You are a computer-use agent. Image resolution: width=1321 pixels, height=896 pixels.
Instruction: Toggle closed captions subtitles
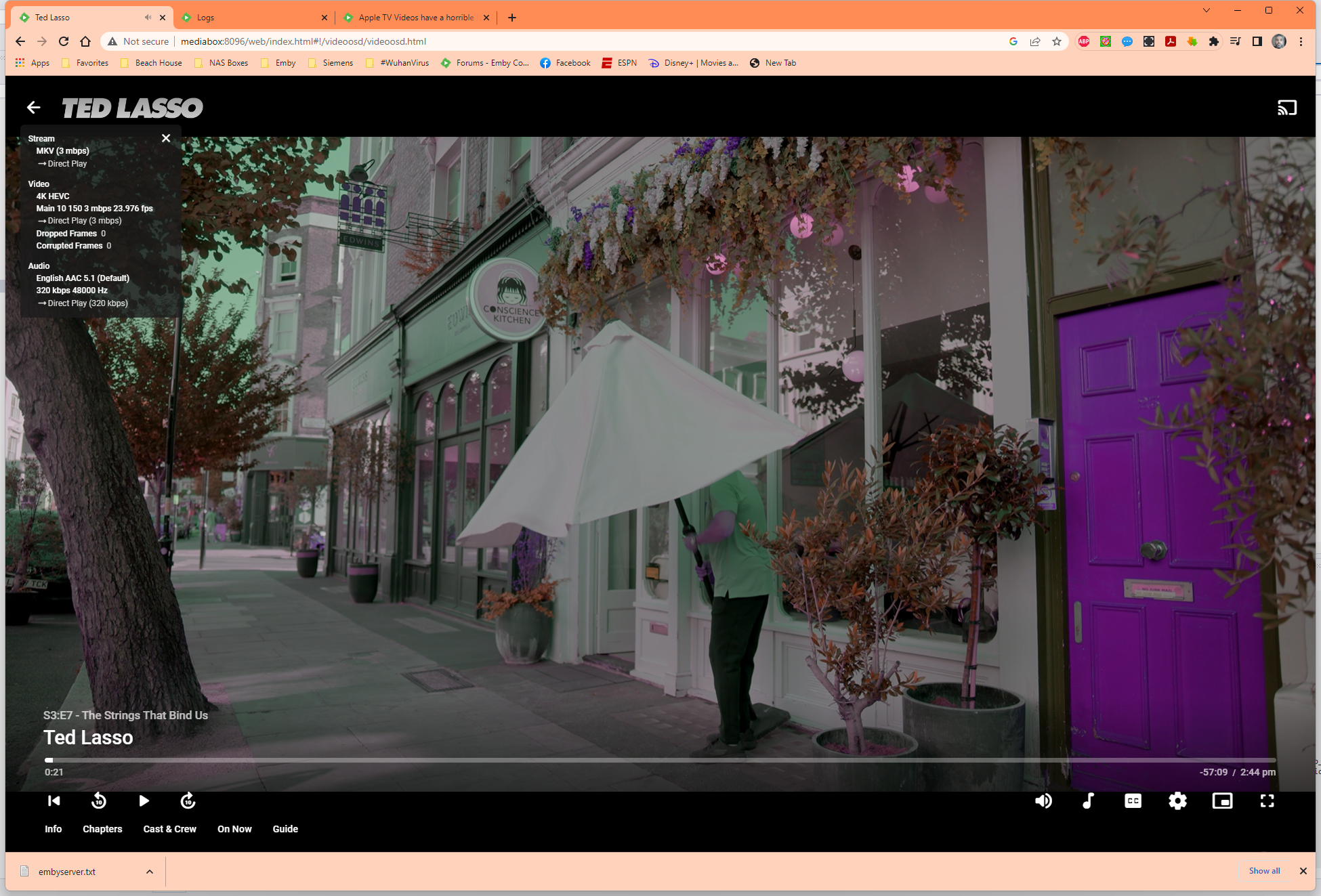pyautogui.click(x=1133, y=801)
